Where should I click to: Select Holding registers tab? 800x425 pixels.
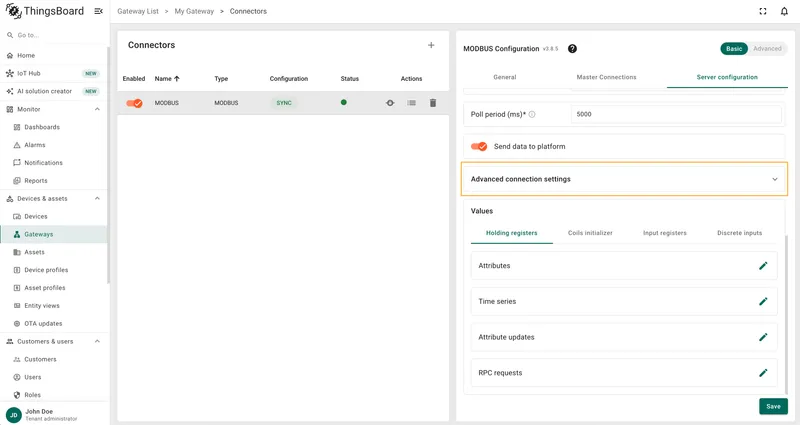click(511, 233)
